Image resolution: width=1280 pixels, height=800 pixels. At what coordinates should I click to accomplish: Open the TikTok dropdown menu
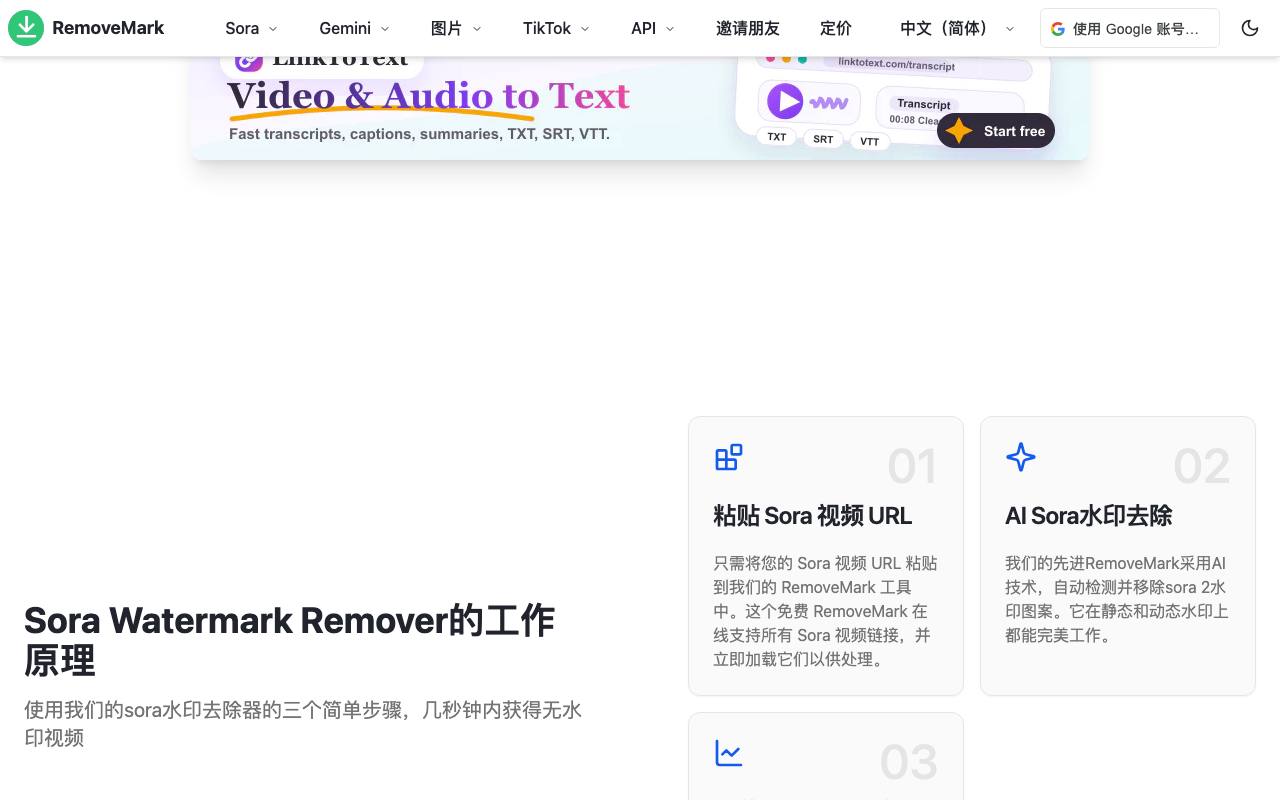pyautogui.click(x=556, y=28)
